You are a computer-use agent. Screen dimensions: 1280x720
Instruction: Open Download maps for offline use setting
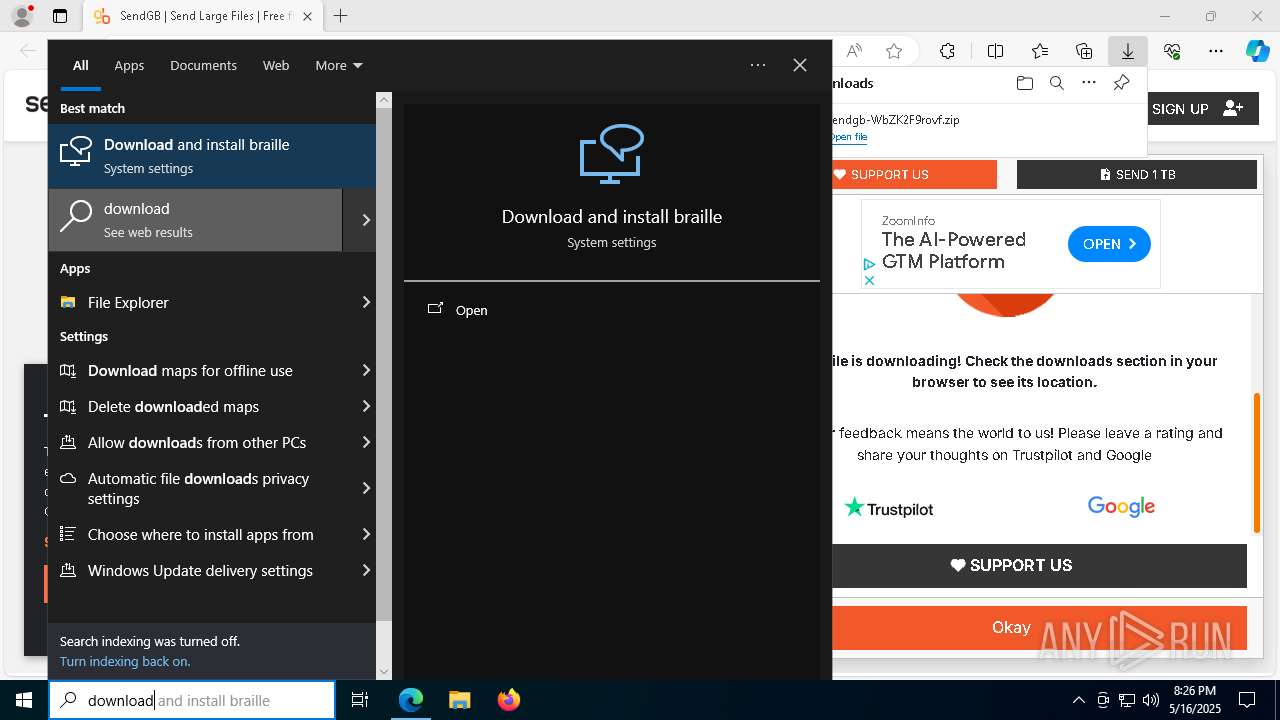click(200, 370)
